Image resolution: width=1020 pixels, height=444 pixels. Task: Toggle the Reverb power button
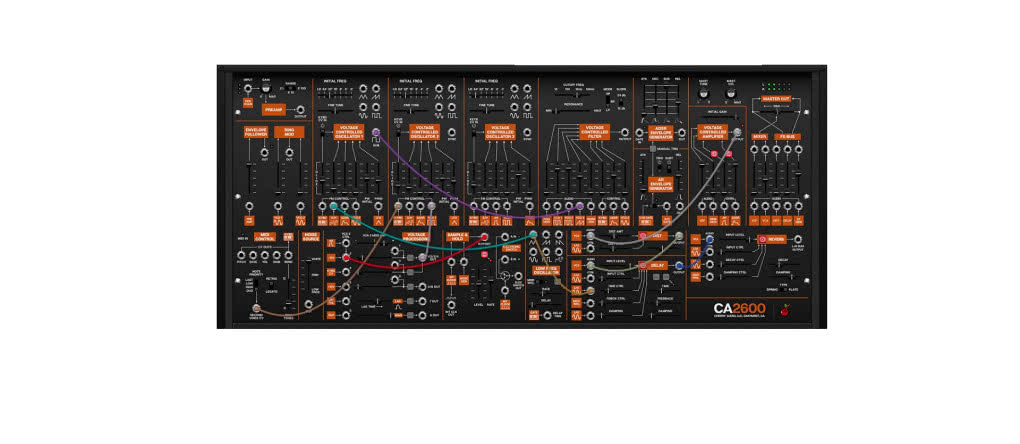click(x=762, y=239)
